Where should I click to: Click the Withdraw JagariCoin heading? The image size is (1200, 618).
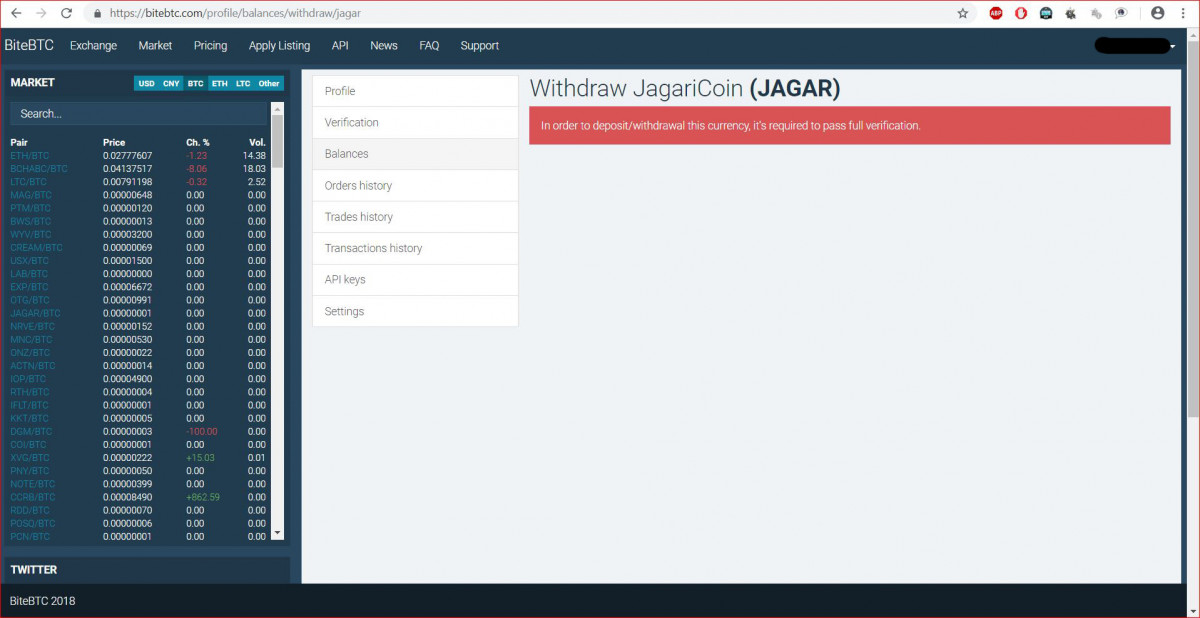click(685, 88)
